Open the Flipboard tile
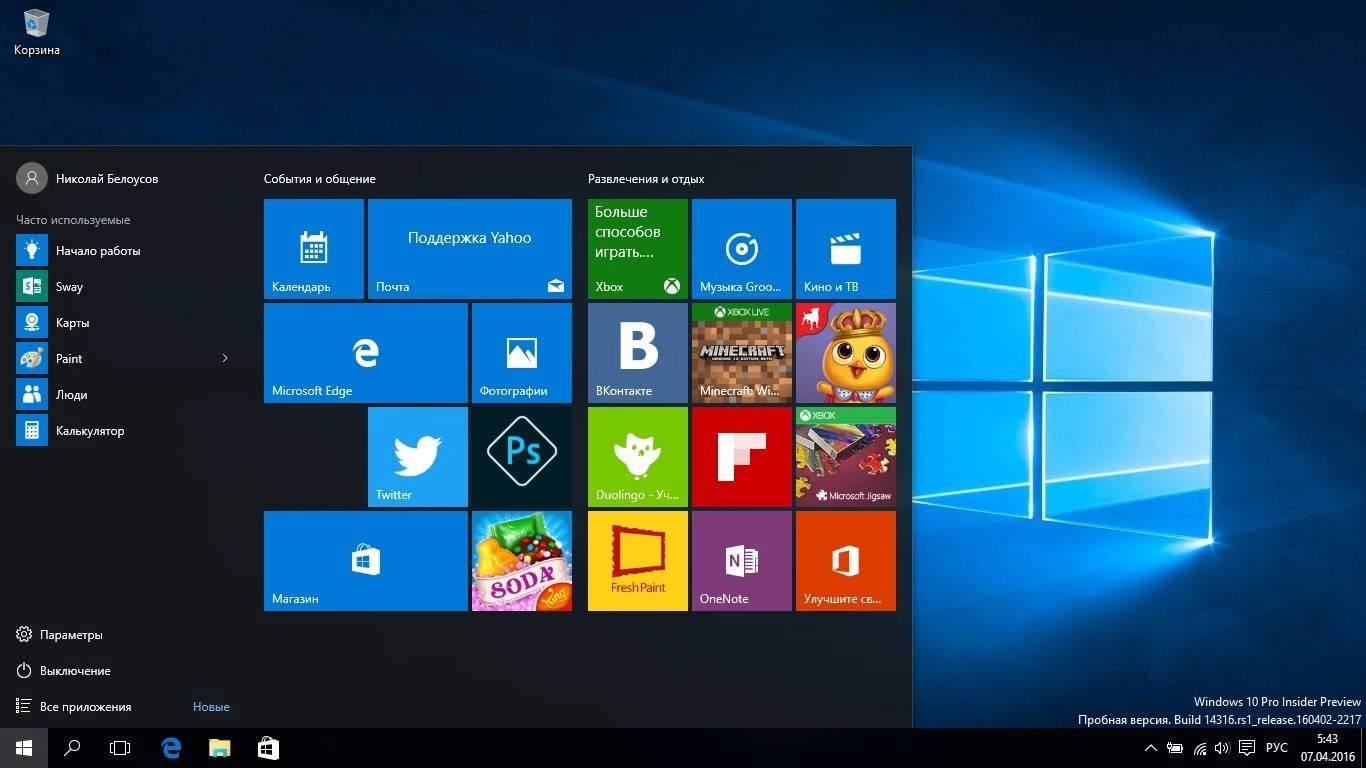The width and height of the screenshot is (1366, 768). tap(742, 457)
